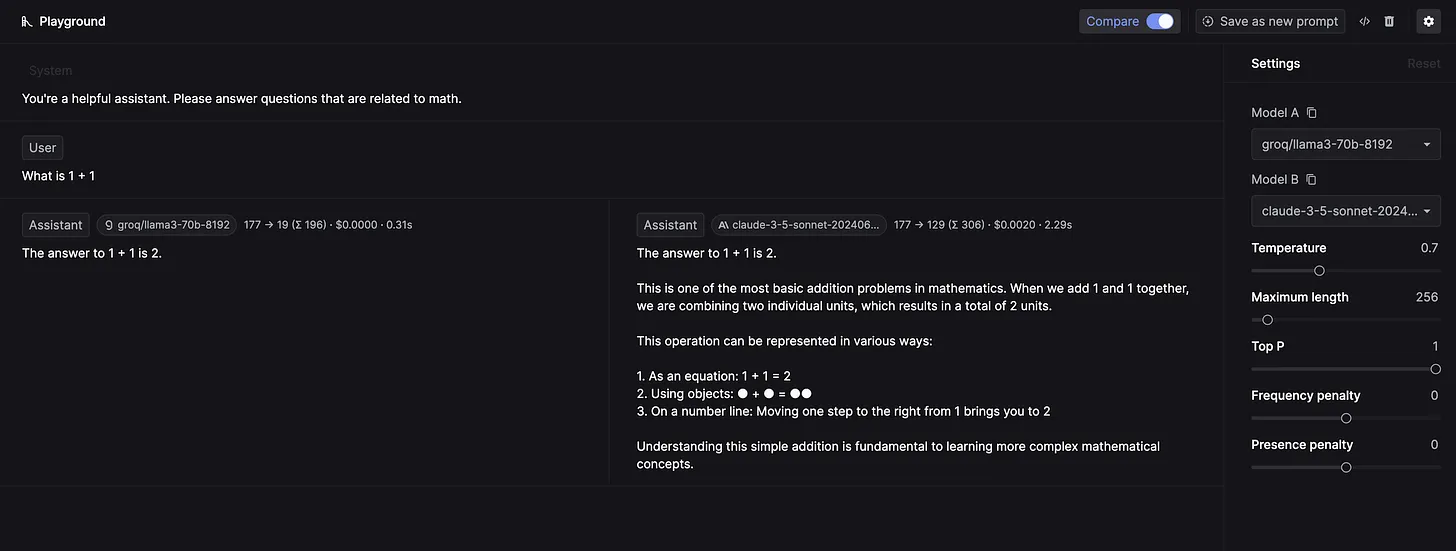Click the trash delete icon
Image resolution: width=1456 pixels, height=551 pixels.
[x=1389, y=21]
